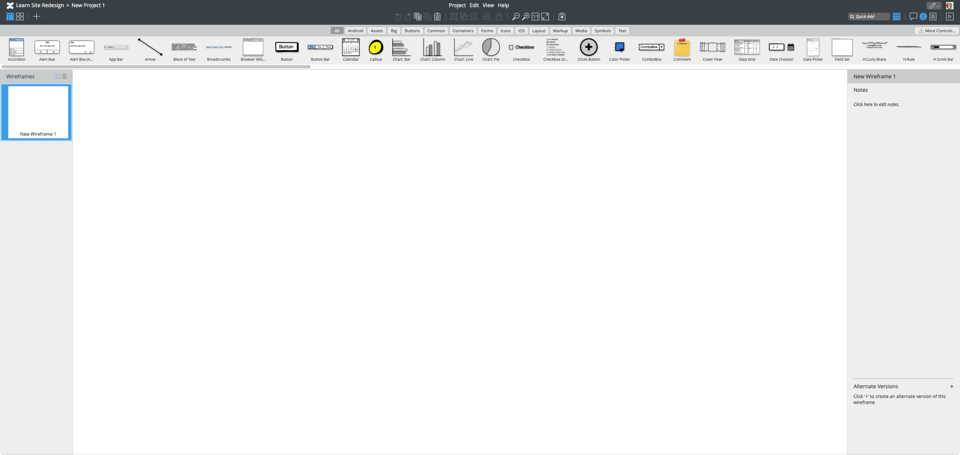Show wireframes as list in navigator

click(64, 77)
